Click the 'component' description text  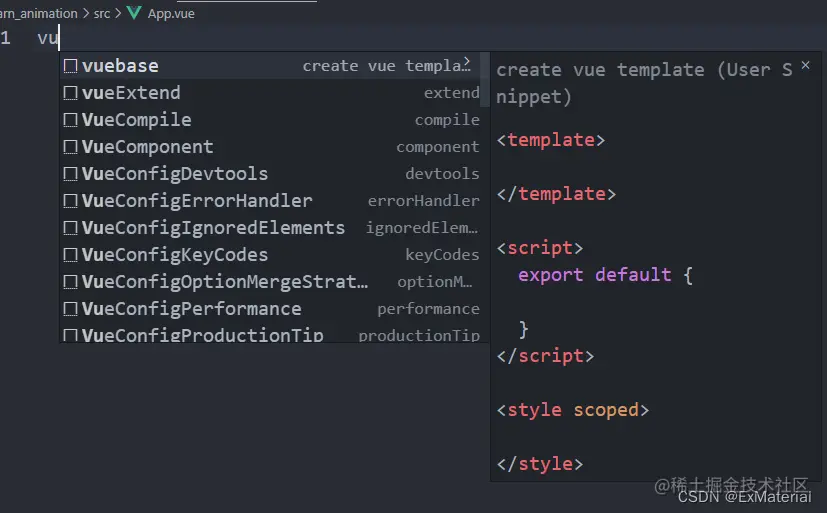[438, 147]
